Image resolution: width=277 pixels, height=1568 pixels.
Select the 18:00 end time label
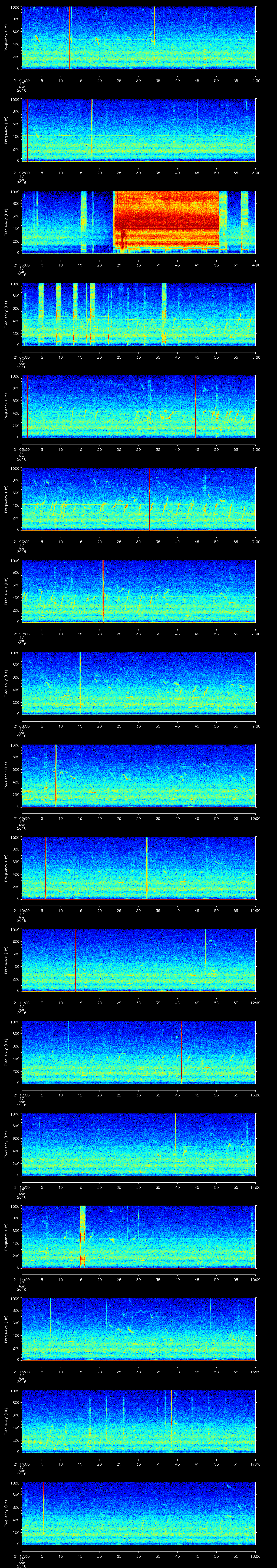(x=255, y=1556)
